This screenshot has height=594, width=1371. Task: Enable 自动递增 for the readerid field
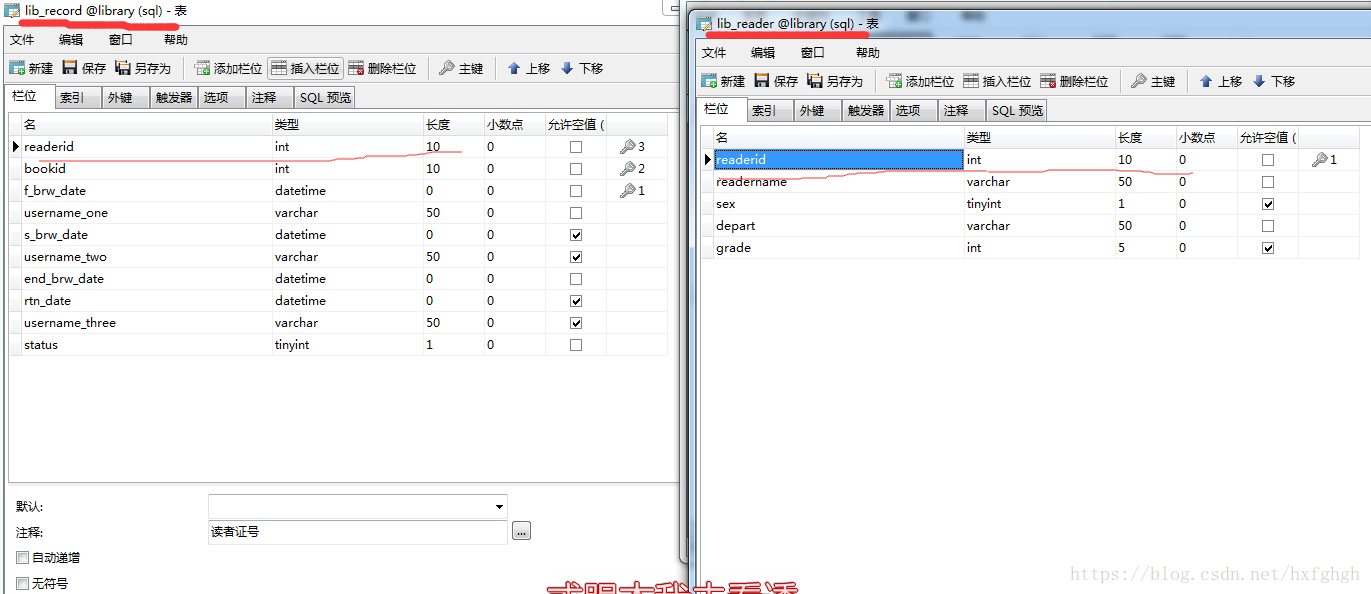tap(22, 558)
